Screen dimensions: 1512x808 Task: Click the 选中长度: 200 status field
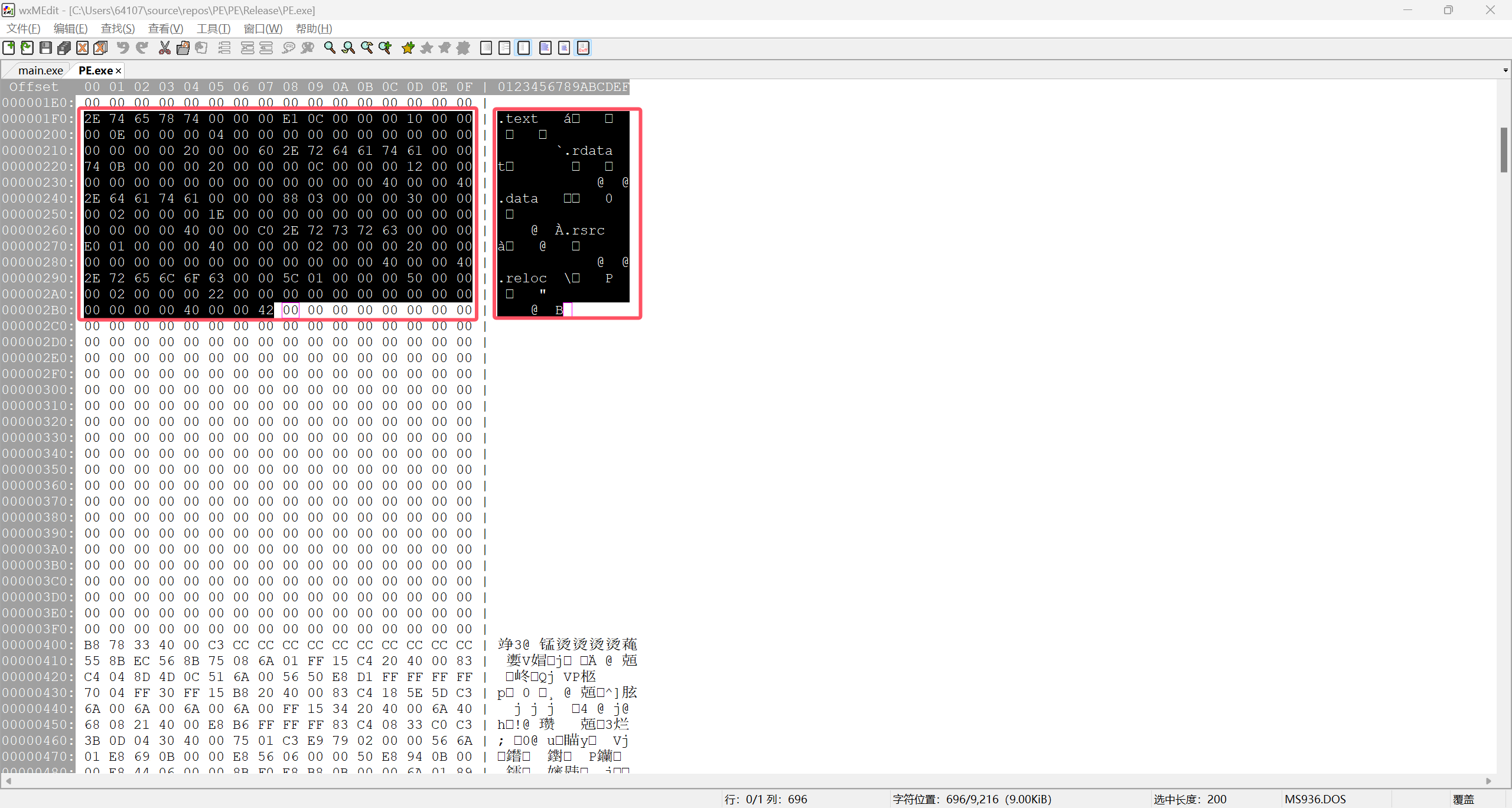click(x=1190, y=799)
